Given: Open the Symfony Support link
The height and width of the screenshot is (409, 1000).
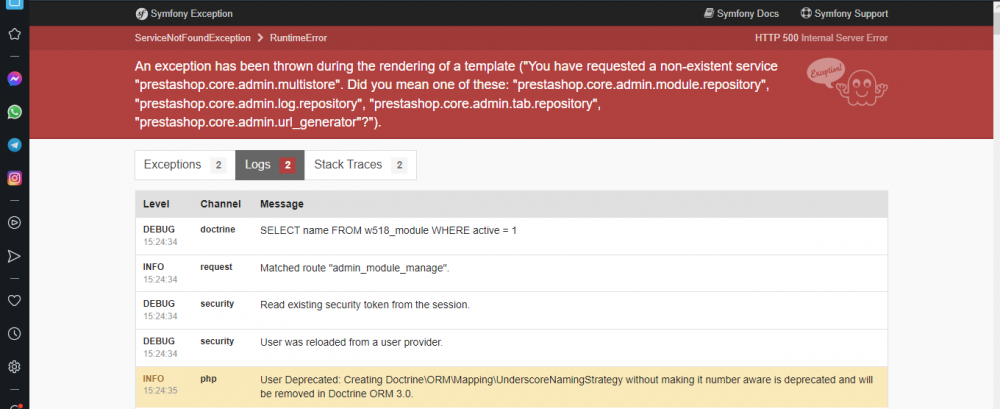Looking at the screenshot, I should point(844,13).
